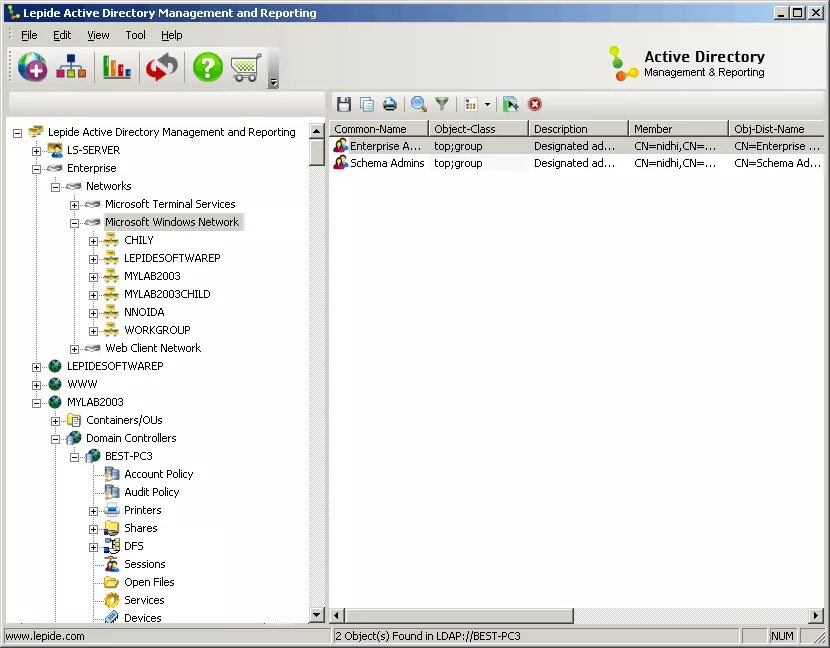Expand the Web Client Network node
This screenshot has width=830, height=648.
[75, 349]
